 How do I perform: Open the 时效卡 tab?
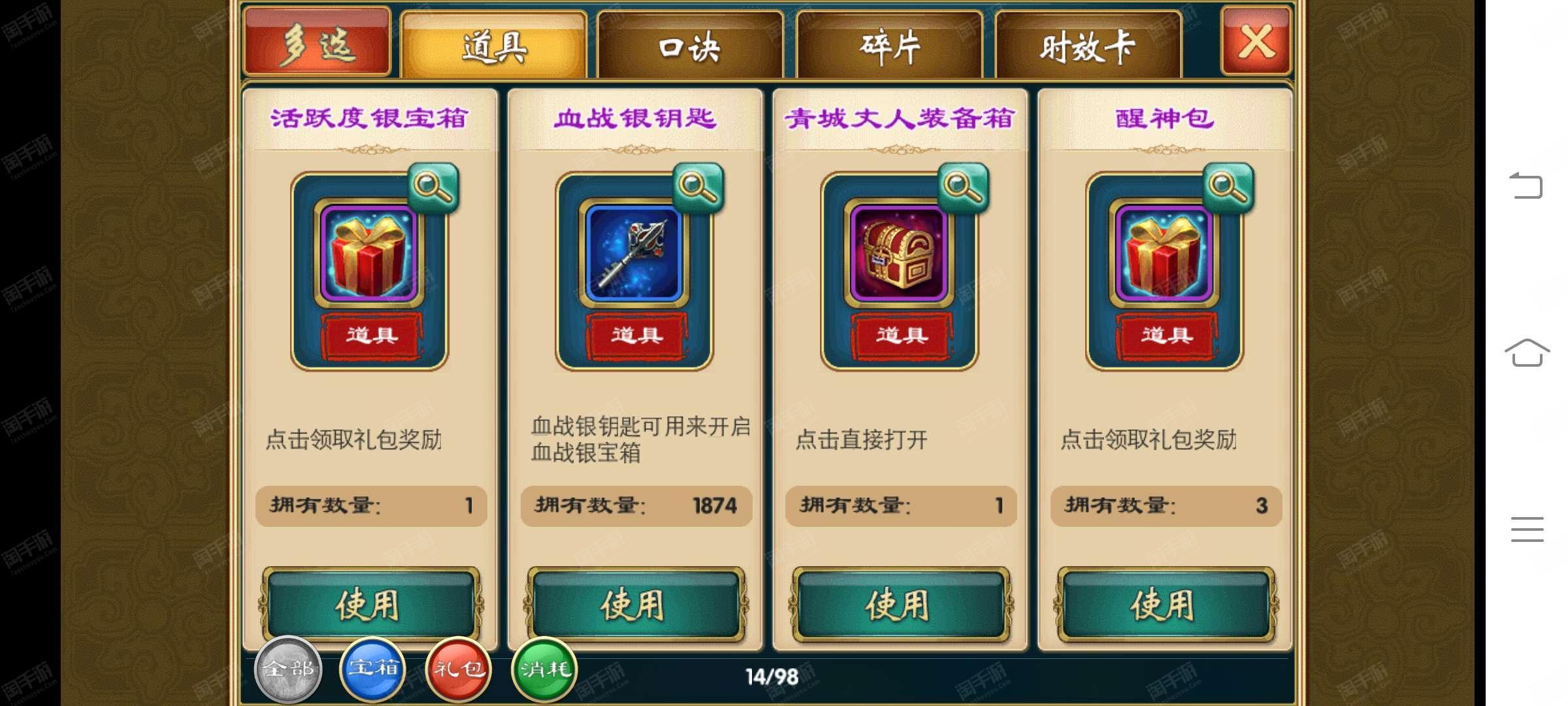point(1088,46)
